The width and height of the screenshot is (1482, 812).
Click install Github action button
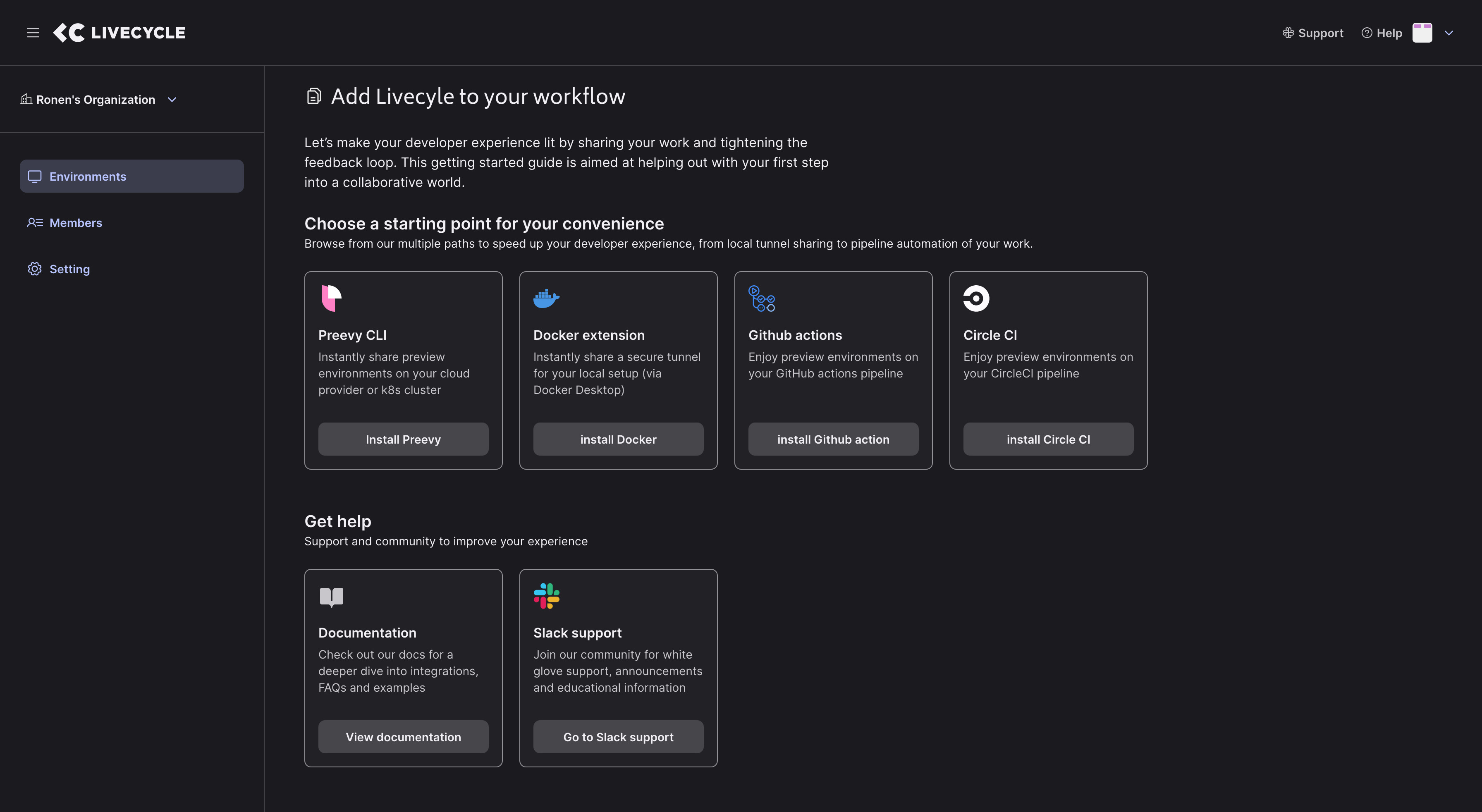(x=833, y=439)
